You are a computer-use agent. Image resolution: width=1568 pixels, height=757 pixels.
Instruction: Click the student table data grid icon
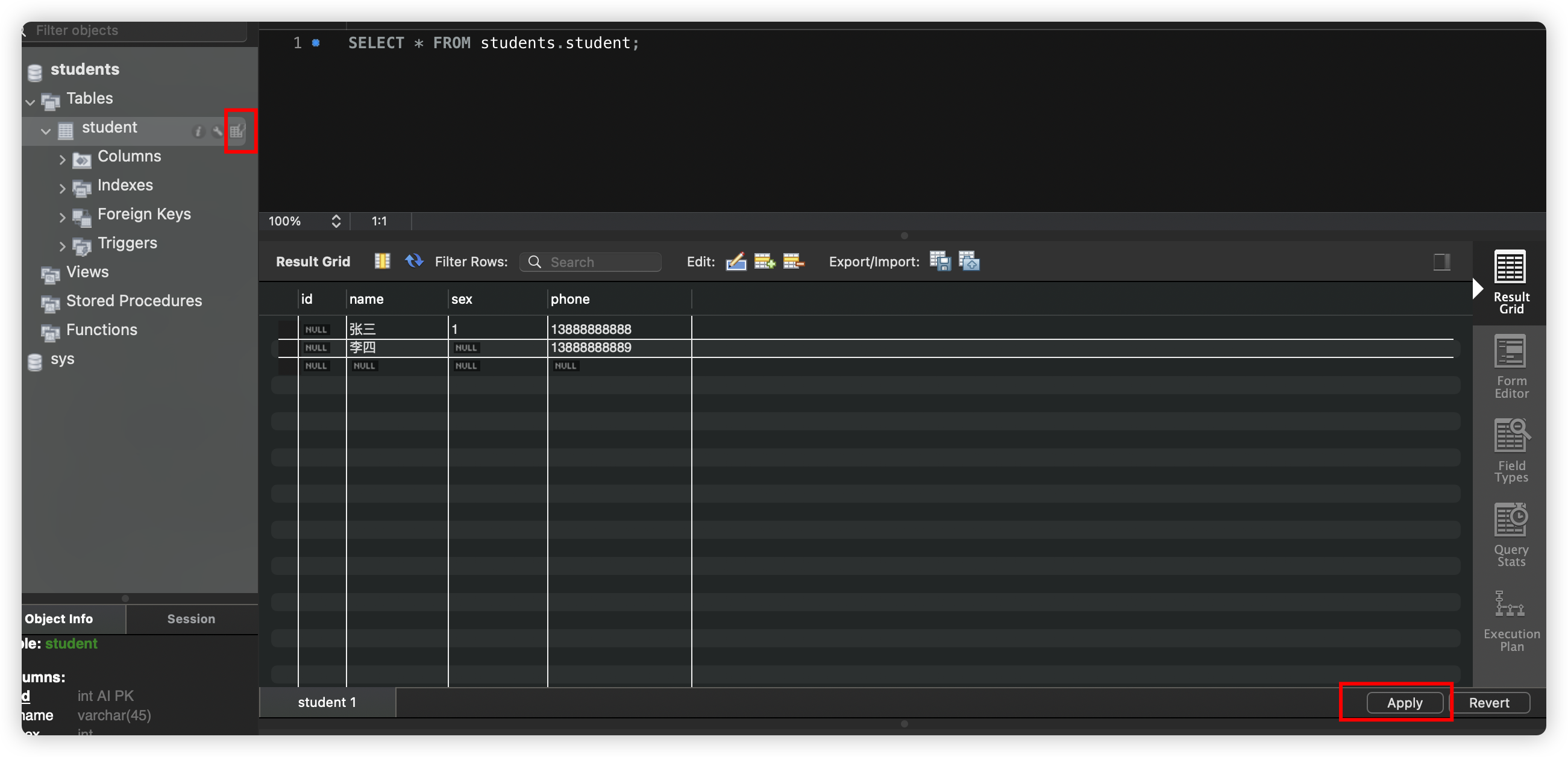click(x=237, y=131)
